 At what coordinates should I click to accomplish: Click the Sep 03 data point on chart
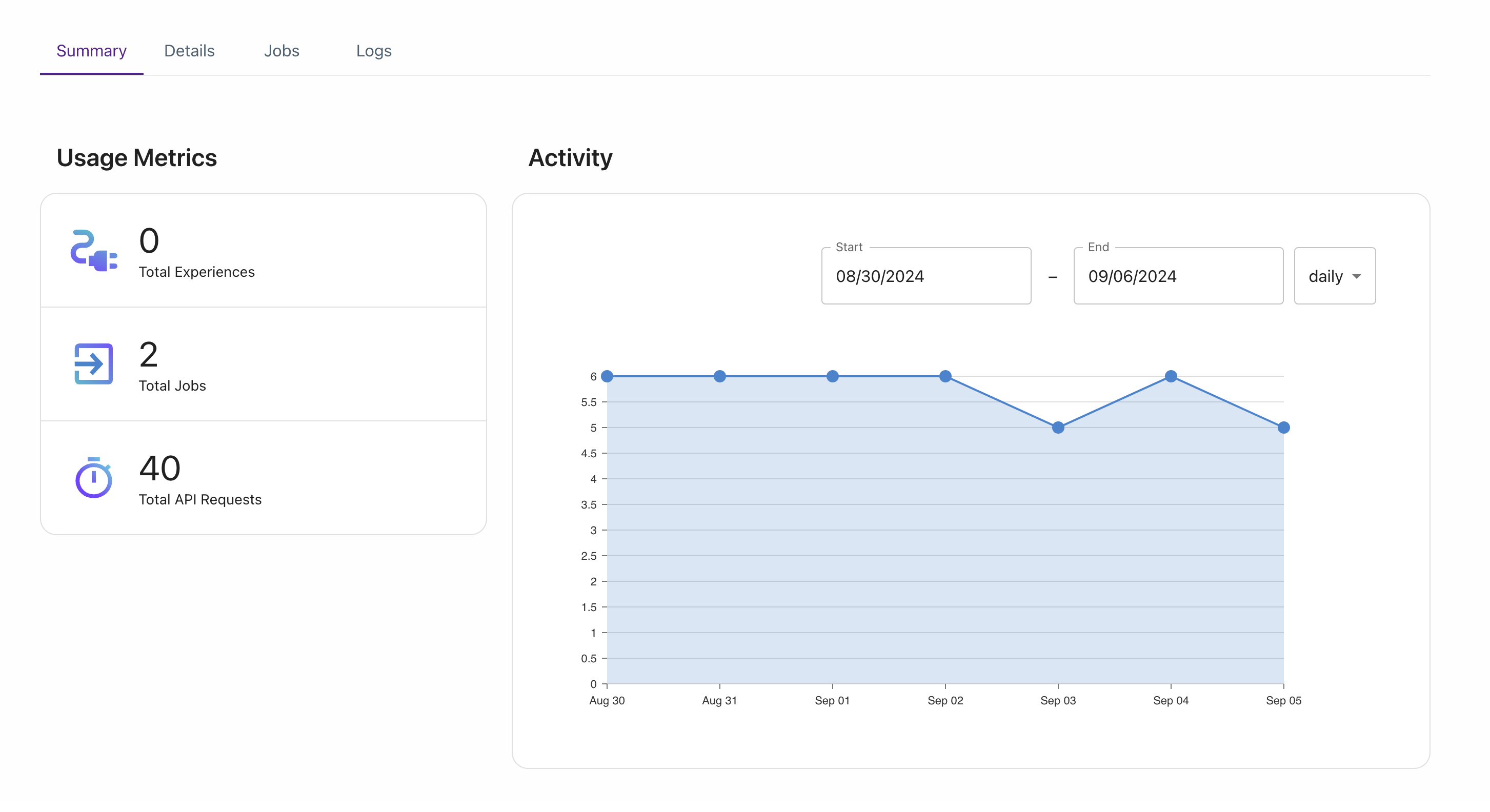coord(1058,428)
